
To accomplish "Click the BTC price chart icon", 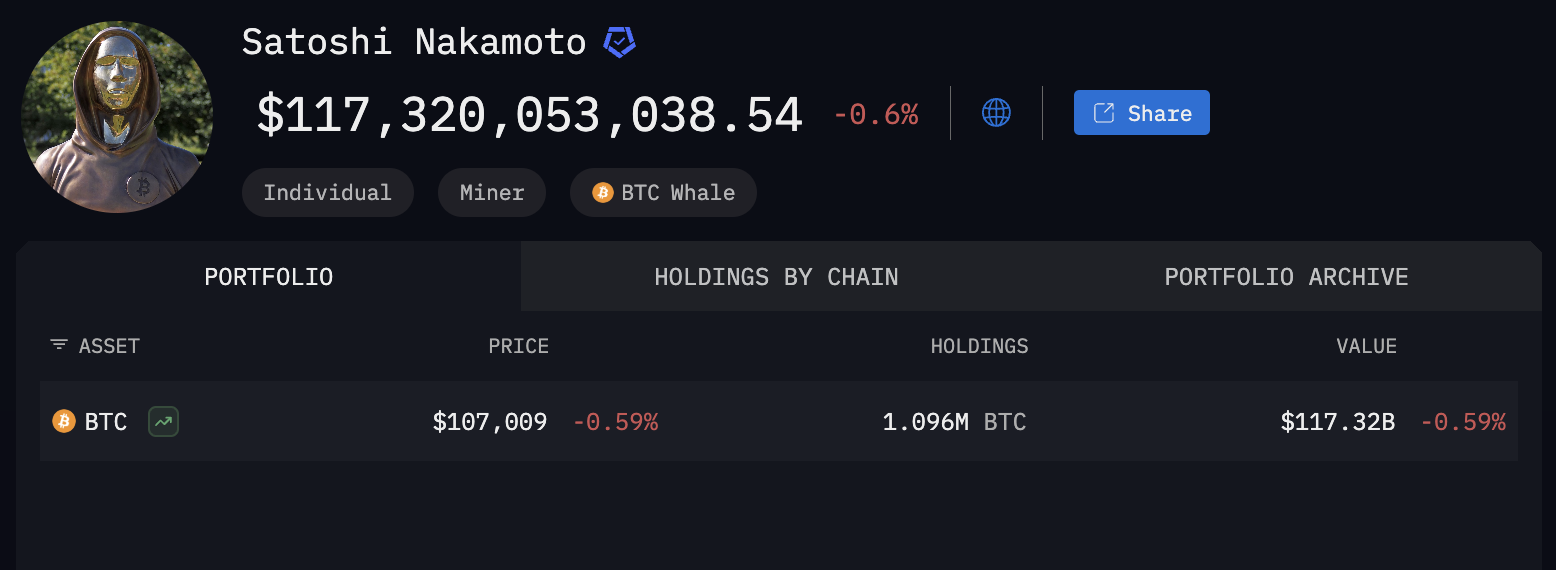I will [163, 422].
